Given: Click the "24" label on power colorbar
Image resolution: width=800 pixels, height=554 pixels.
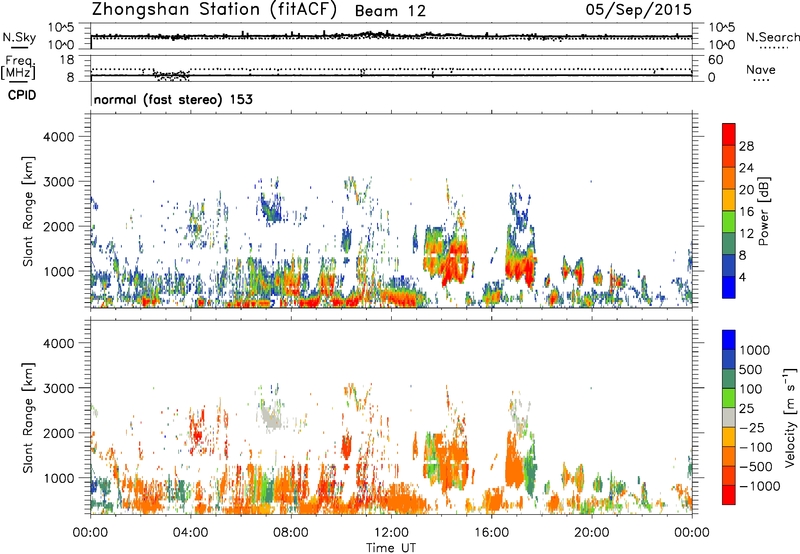Looking at the screenshot, I should (746, 168).
